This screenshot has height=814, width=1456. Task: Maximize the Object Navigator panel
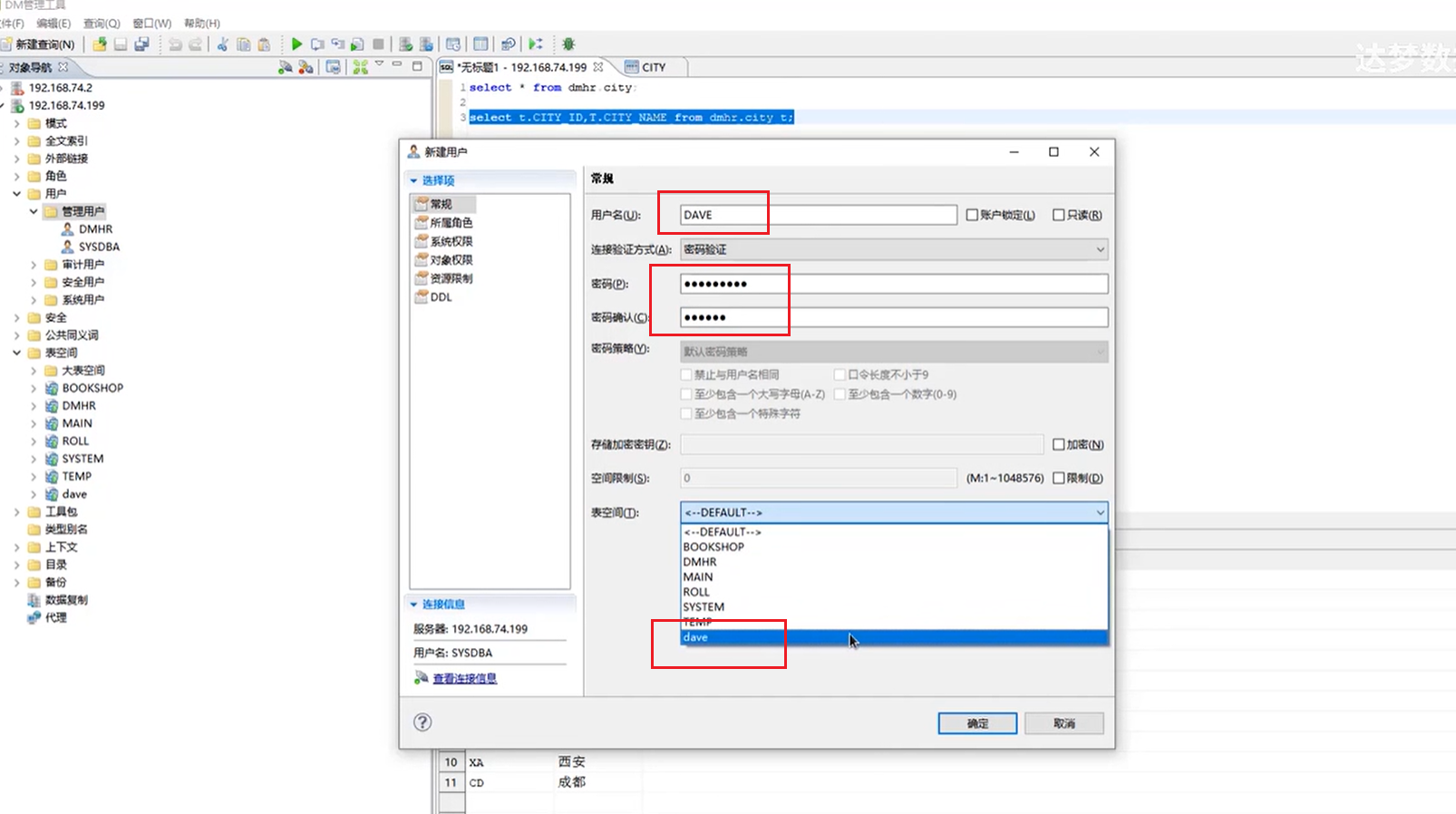(x=417, y=66)
